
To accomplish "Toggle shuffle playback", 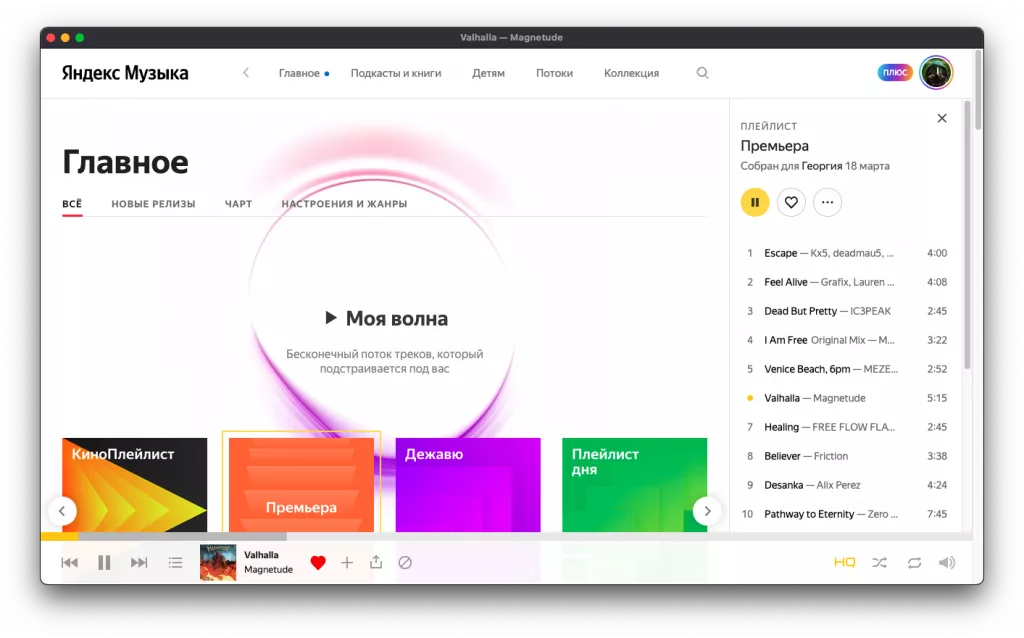I will 880,562.
